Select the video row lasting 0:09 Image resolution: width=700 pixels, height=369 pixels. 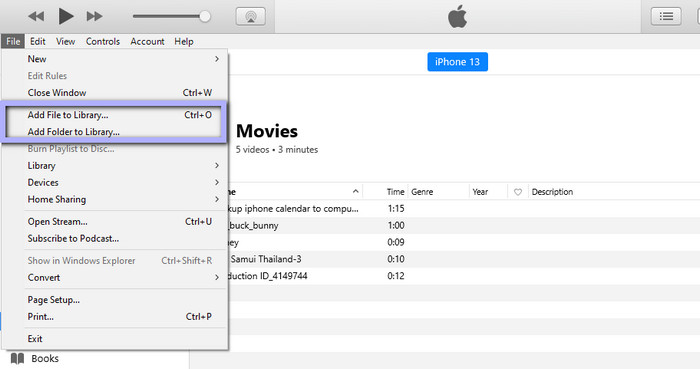point(464,242)
